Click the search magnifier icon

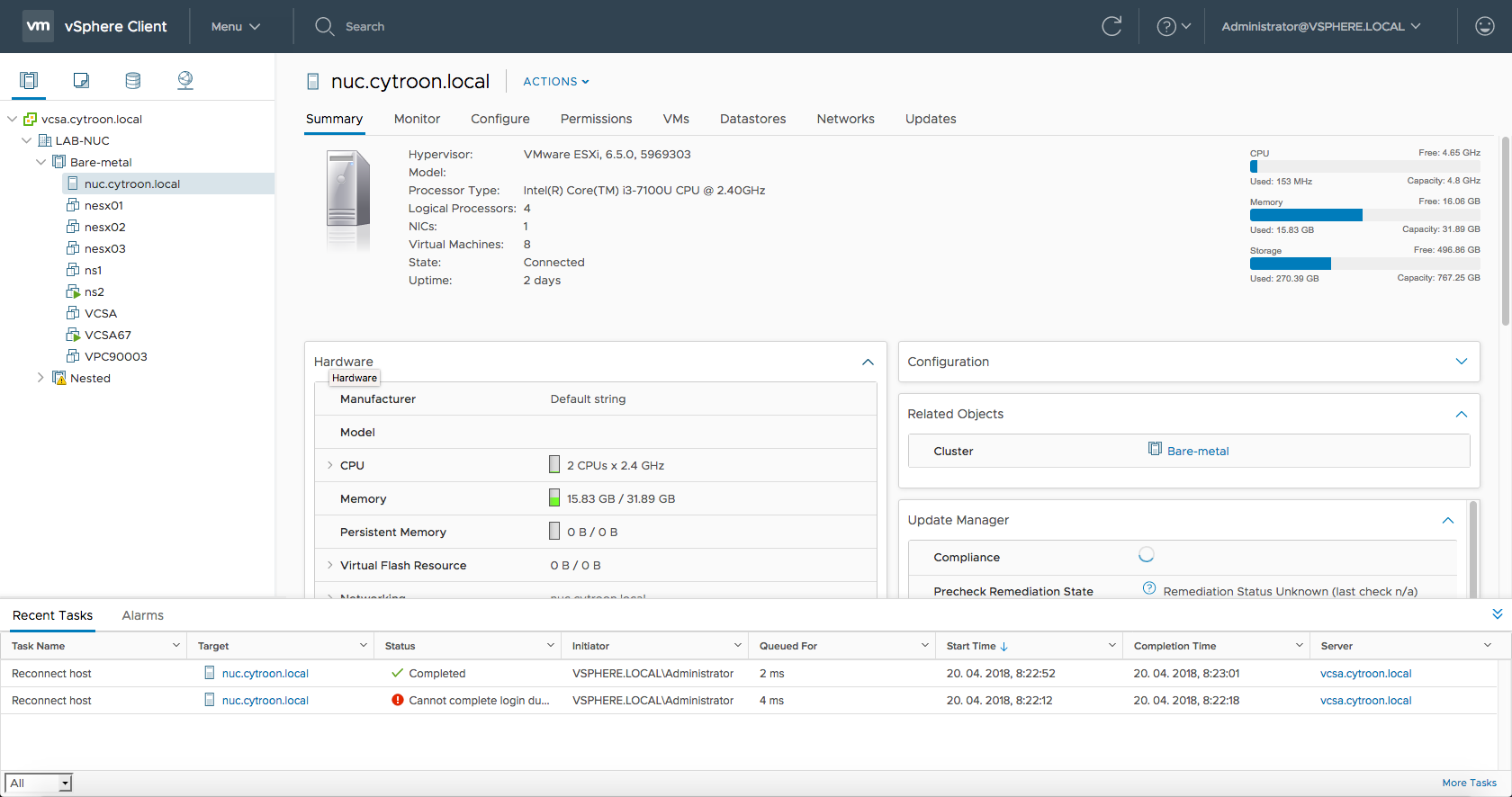[x=324, y=26]
